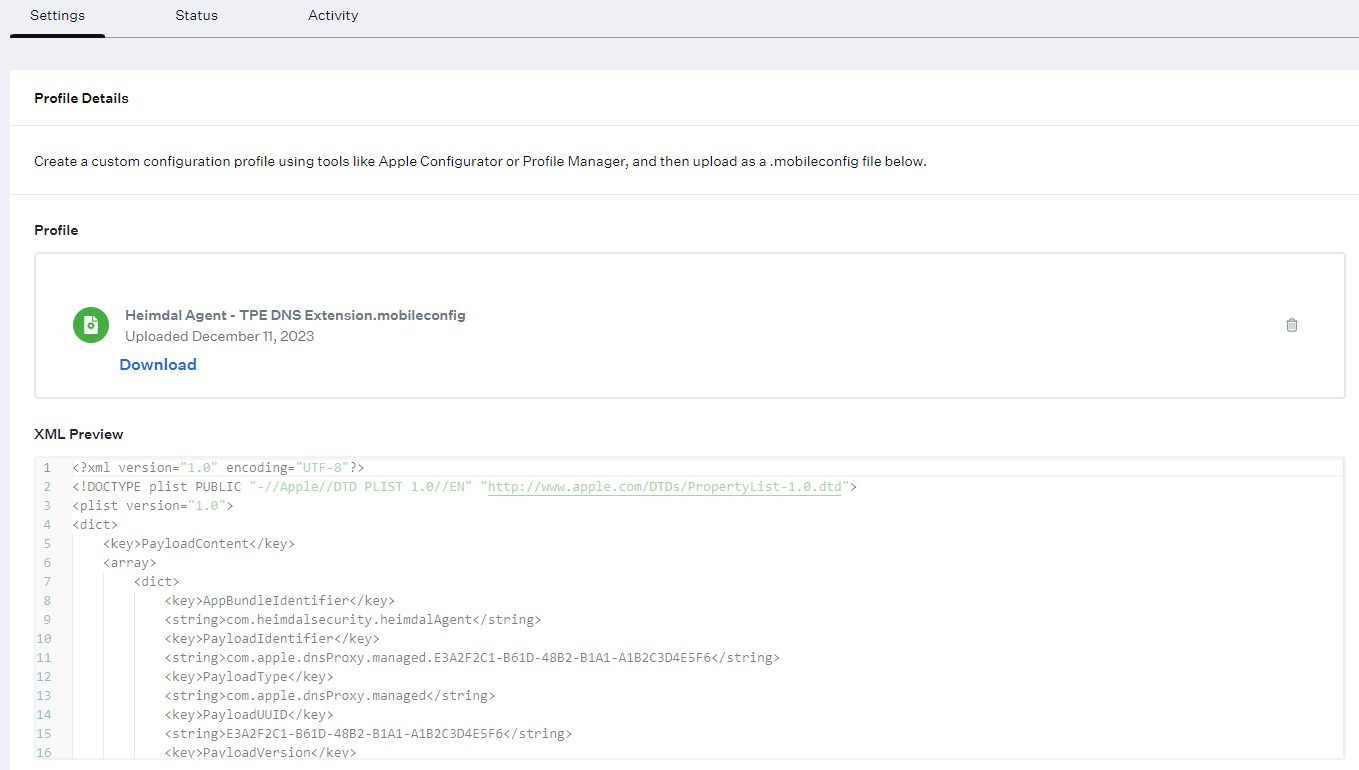Click the DOCTYPE plist PUBLIC line
Viewport: 1359px width, 770px height.
pos(465,487)
